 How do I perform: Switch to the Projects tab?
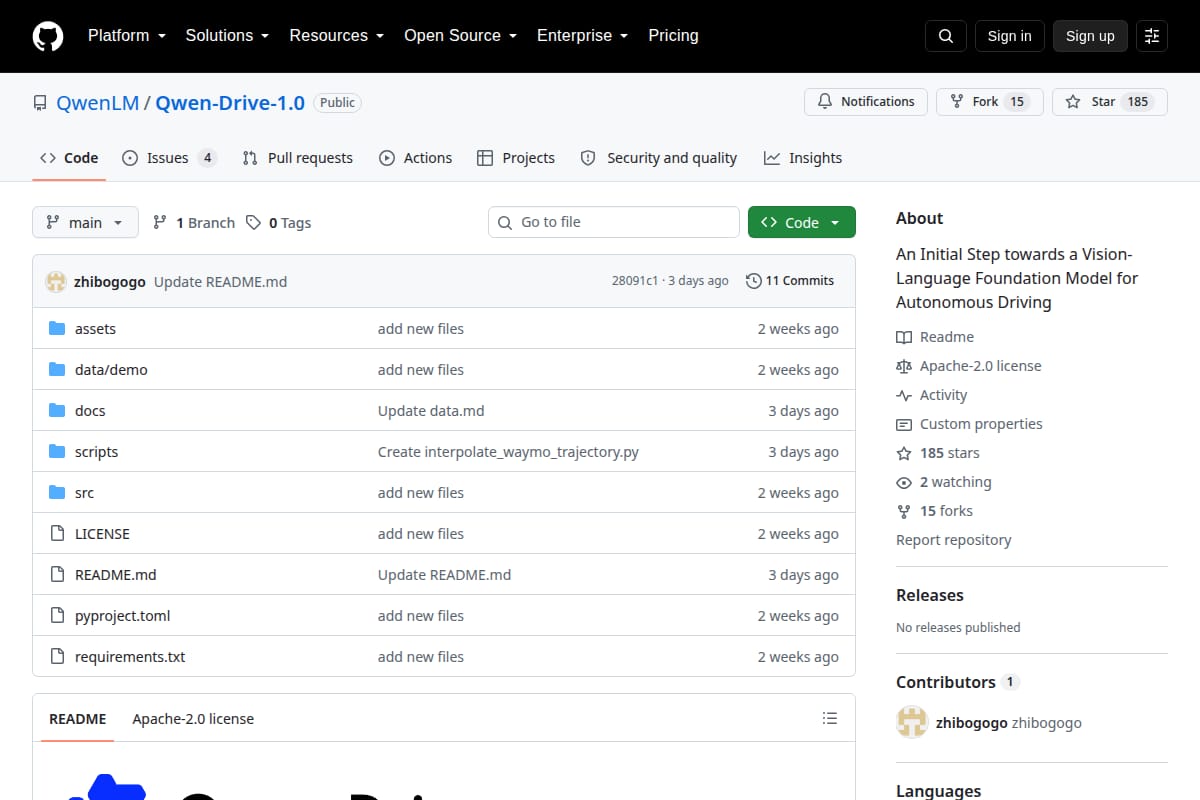[x=516, y=158]
